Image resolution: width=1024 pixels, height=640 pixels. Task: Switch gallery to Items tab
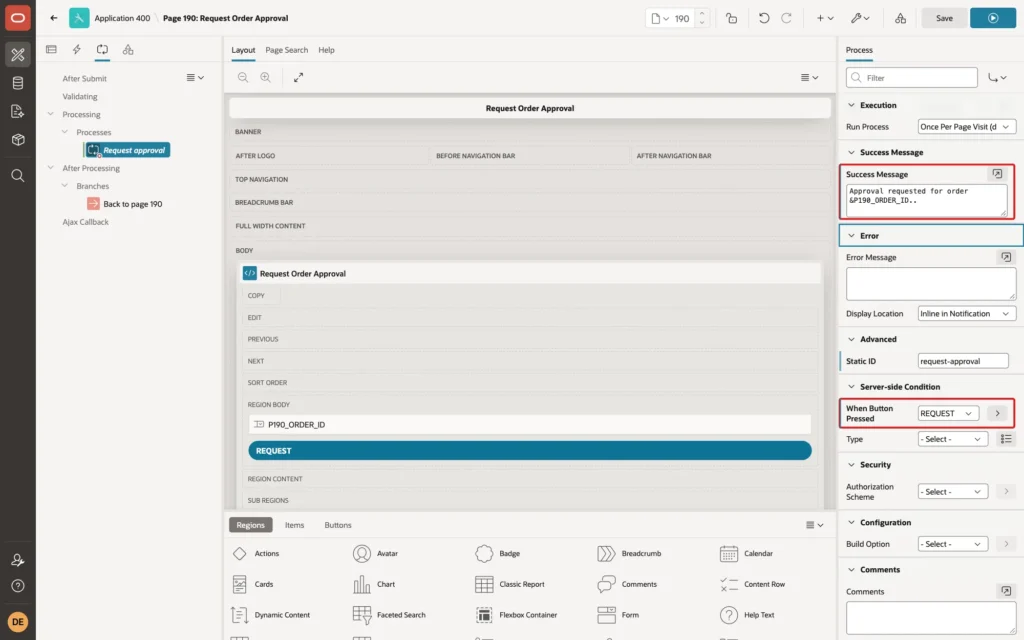295,525
